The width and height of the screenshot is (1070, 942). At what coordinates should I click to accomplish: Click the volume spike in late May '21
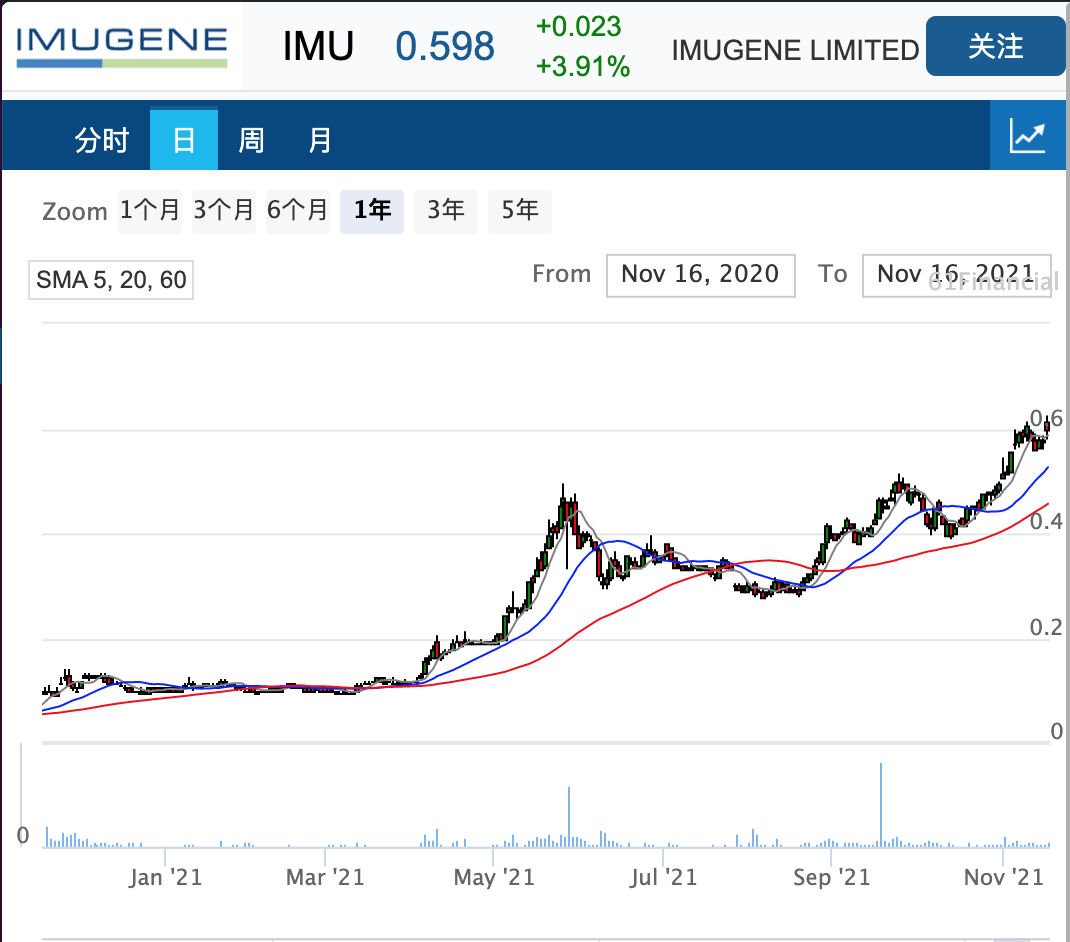pos(568,817)
